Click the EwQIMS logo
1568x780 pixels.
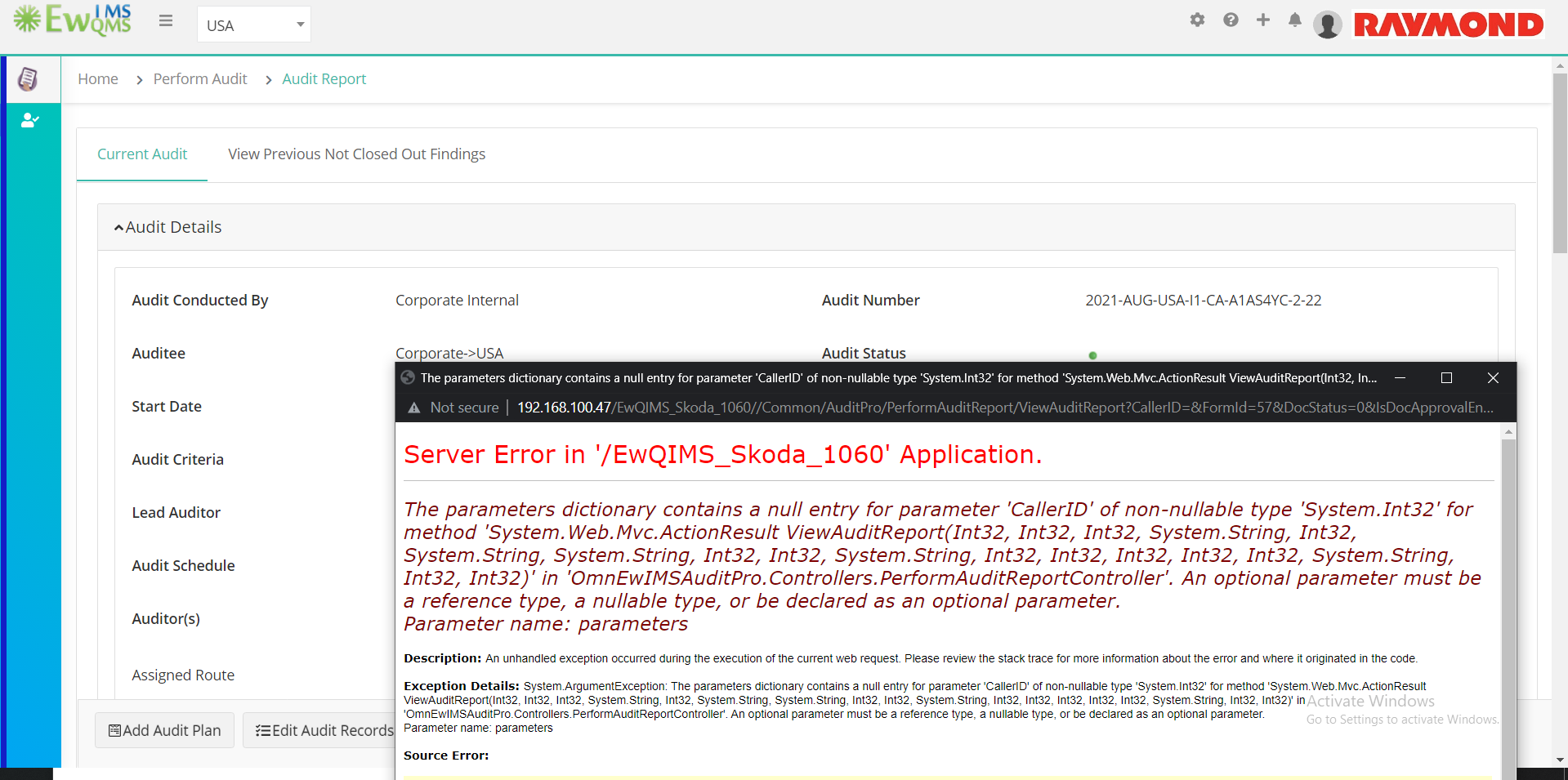pos(72,20)
